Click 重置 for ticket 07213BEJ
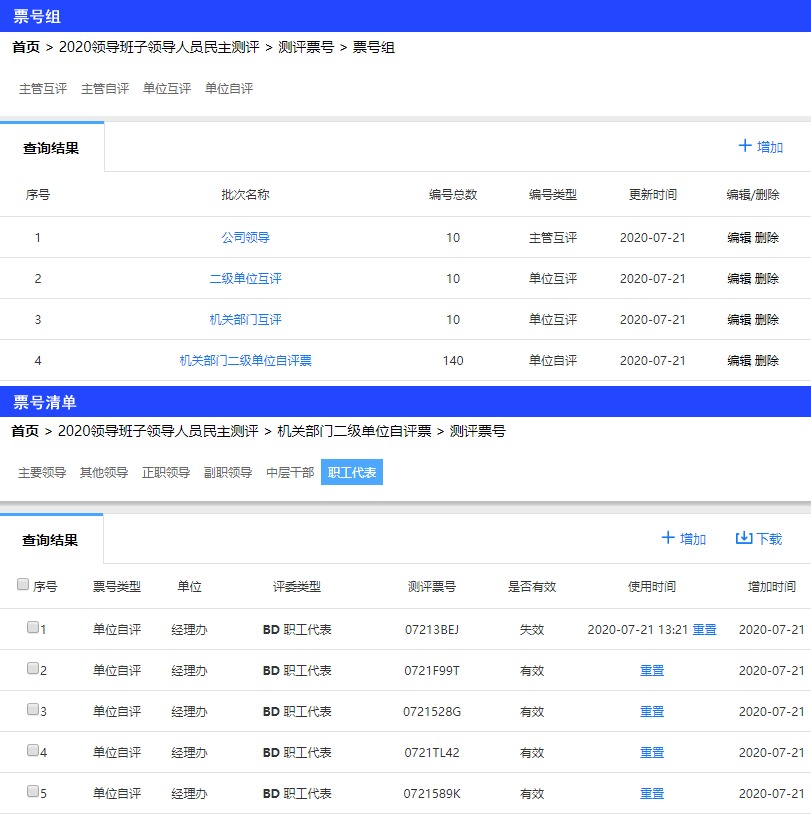The height and width of the screenshot is (815, 811). [x=704, y=629]
